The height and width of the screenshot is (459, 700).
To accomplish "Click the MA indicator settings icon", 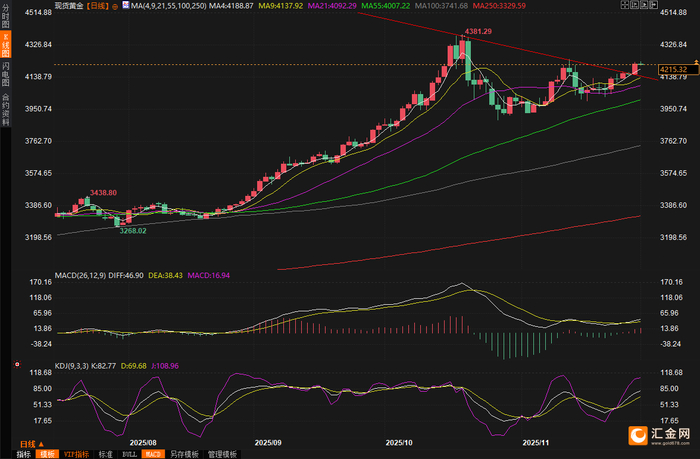I will click(x=126, y=5).
